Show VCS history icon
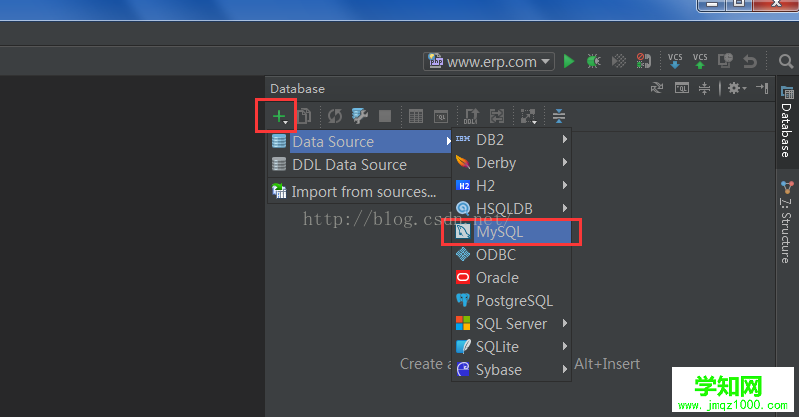This screenshot has height=417, width=799. 725,61
